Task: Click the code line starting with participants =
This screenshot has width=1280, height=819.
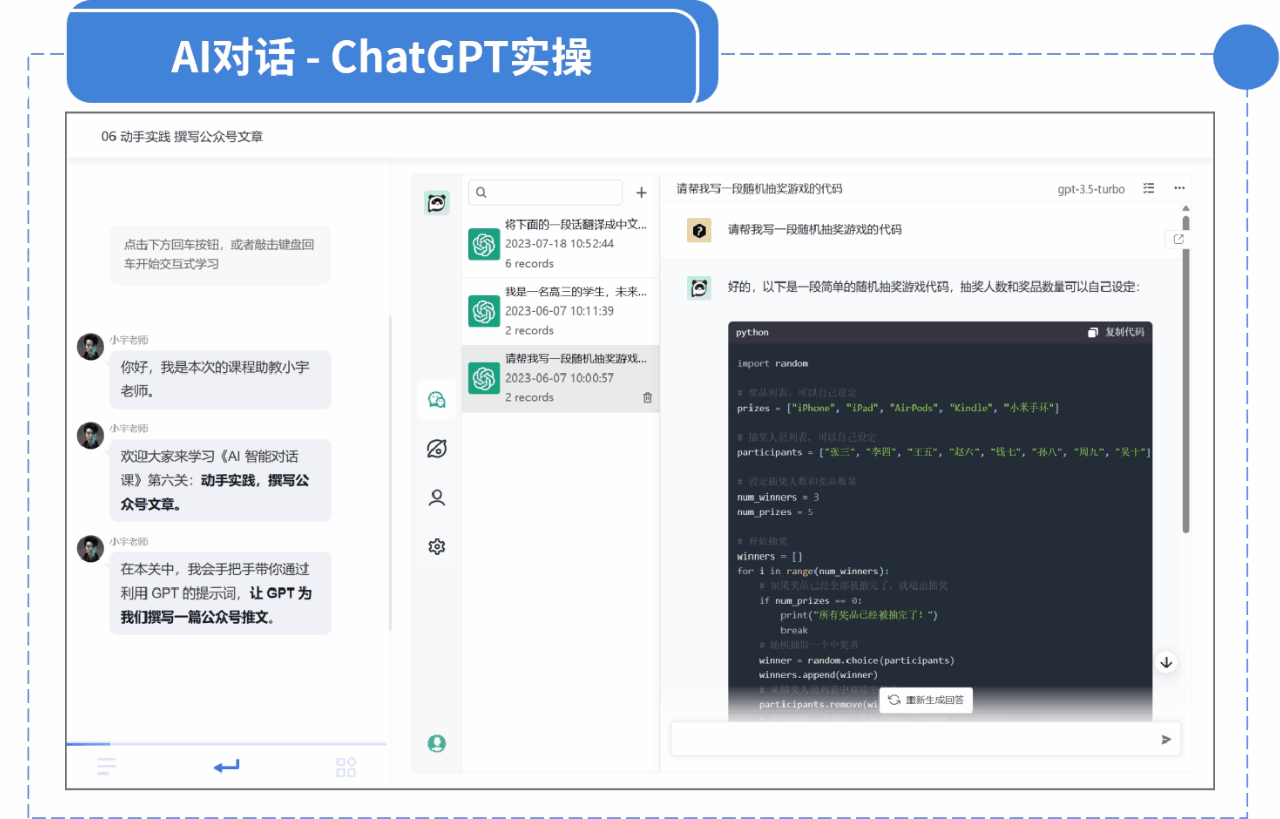Action: coord(944,452)
